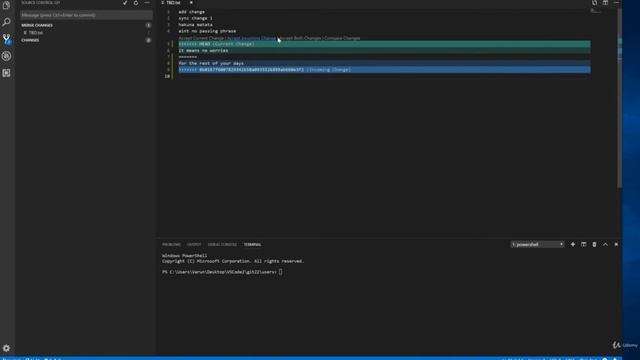The image size is (640, 360).
Task: Switch to the Debug Console panel tab
Action: coord(222,244)
